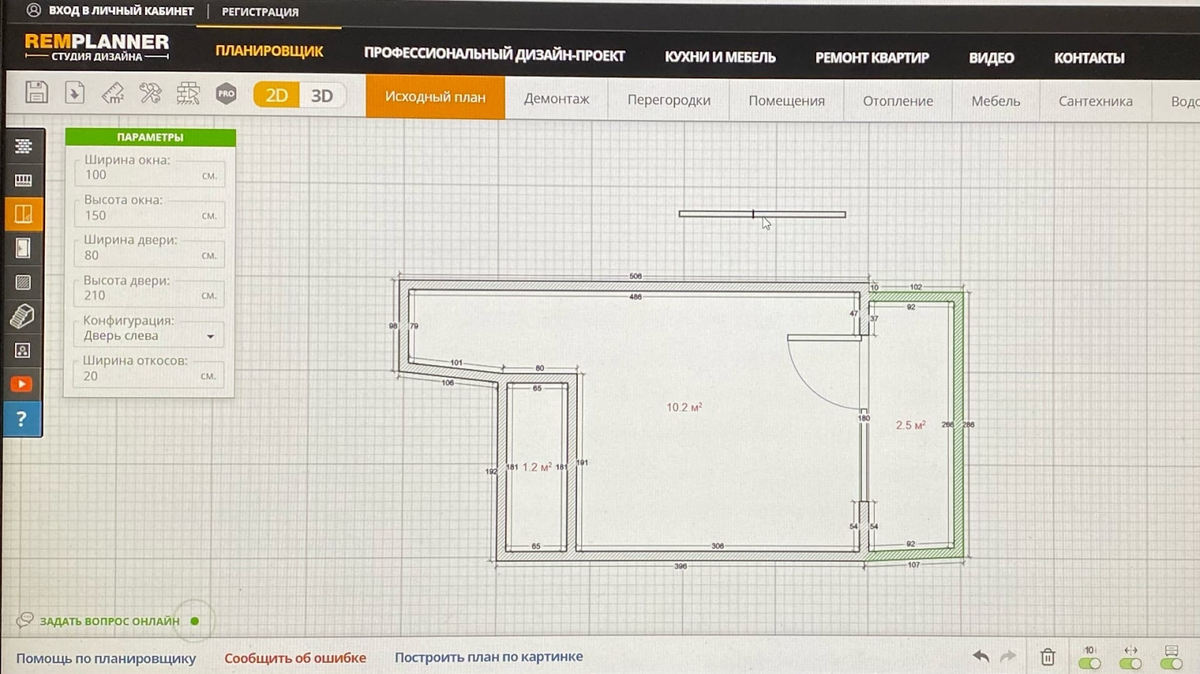Open the Демонтаж tab

click(x=557, y=100)
